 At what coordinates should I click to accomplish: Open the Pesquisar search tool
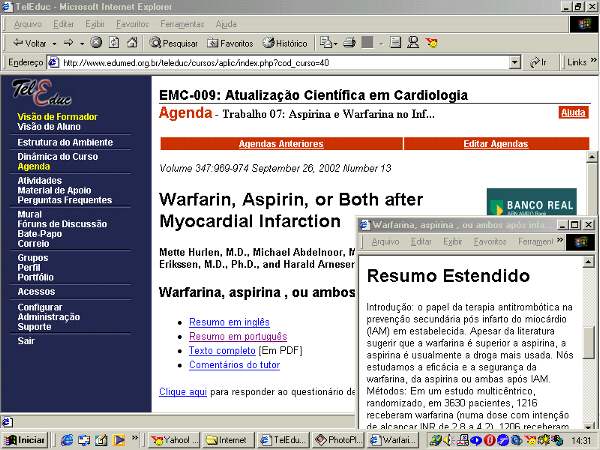pyautogui.click(x=174, y=43)
